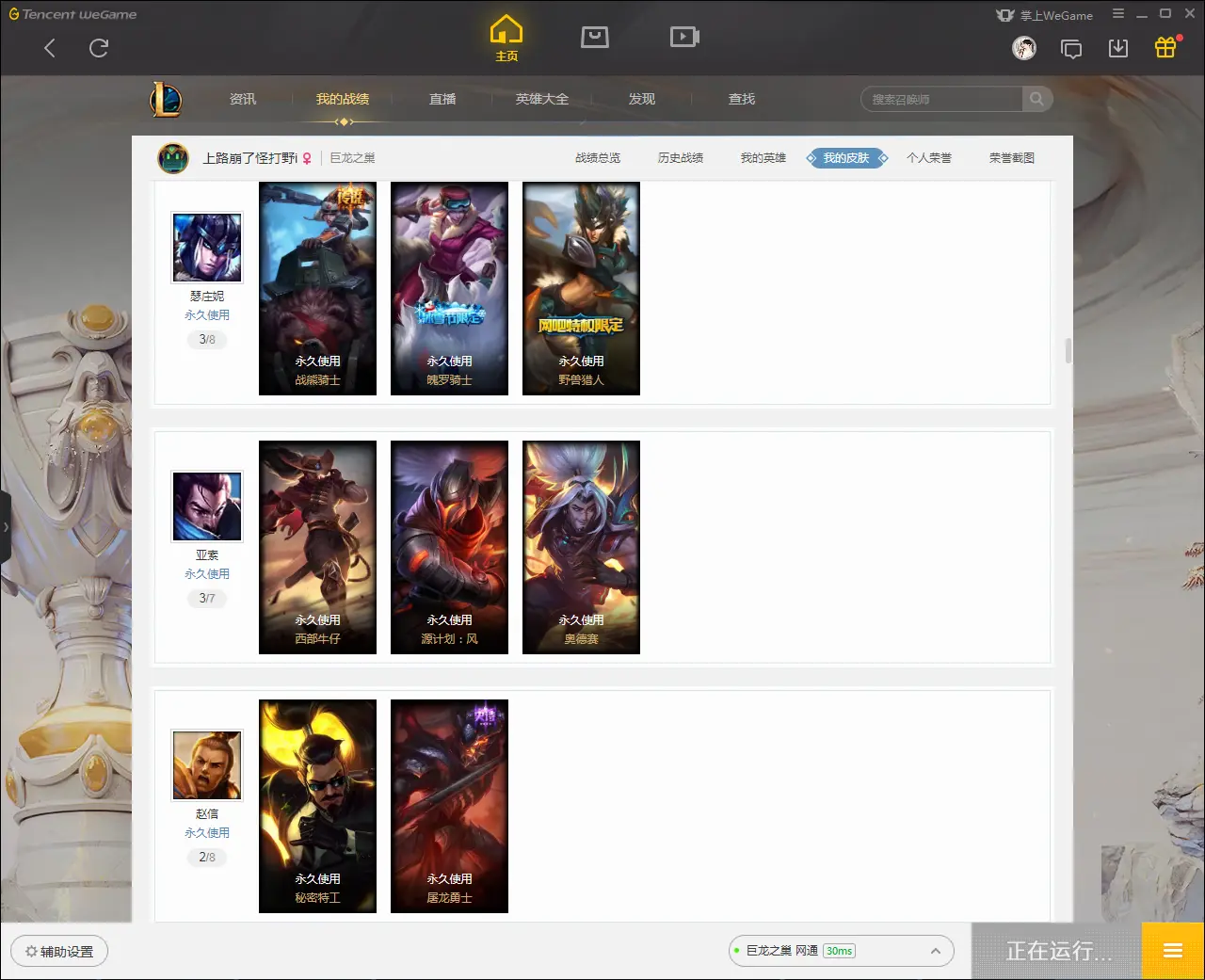
Task: Open the video player icon in top bar
Action: [x=684, y=37]
